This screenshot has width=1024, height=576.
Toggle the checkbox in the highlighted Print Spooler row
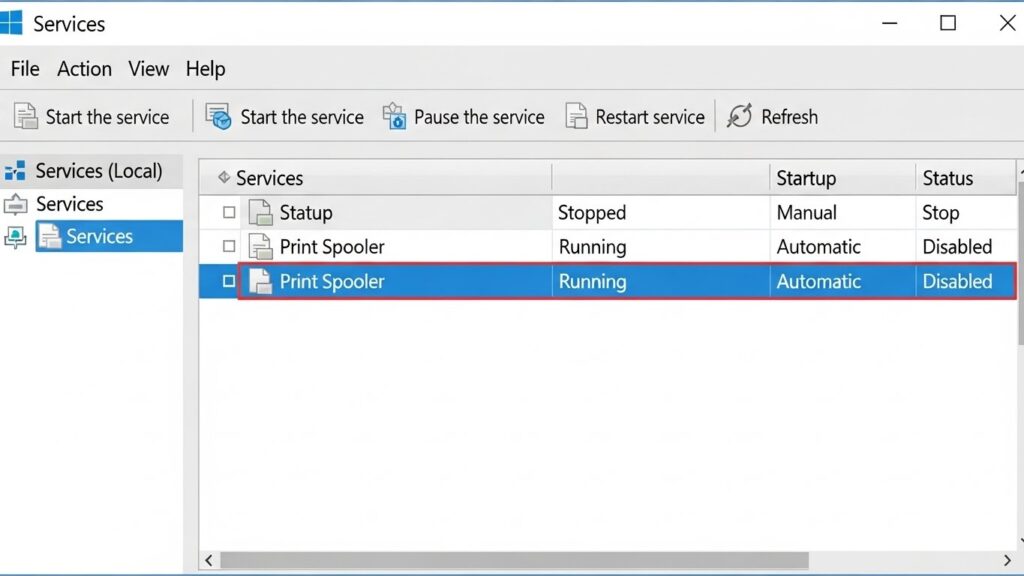point(229,282)
